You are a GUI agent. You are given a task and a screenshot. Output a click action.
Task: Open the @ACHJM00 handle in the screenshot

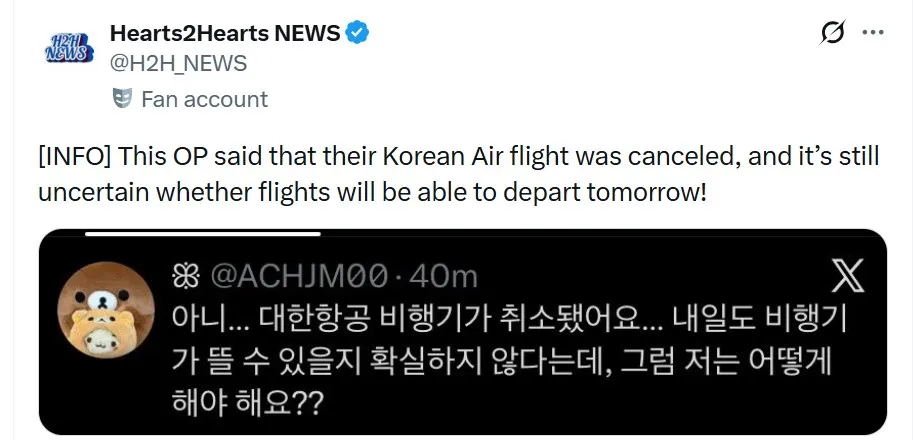(x=298, y=276)
